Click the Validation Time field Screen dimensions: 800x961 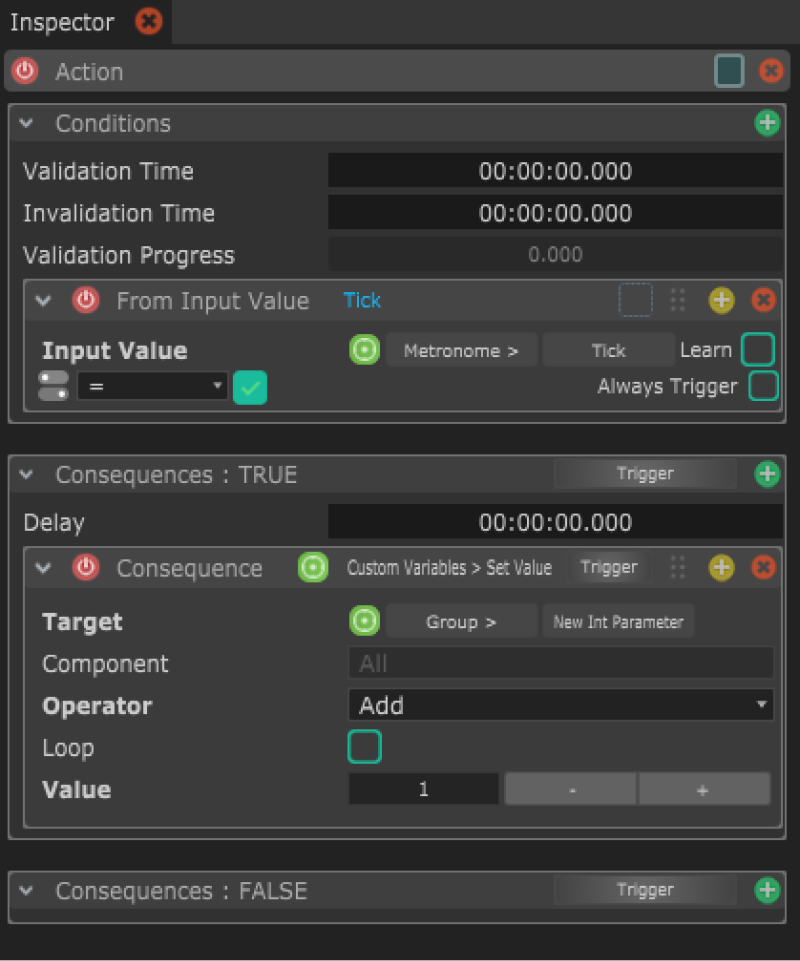click(x=555, y=171)
